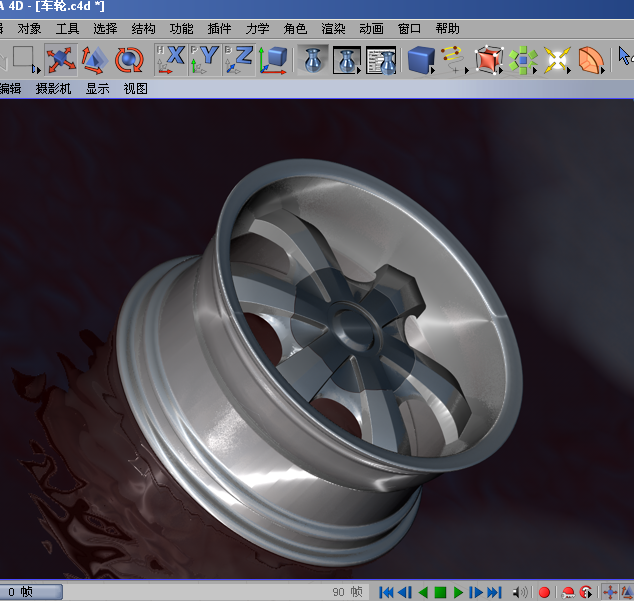
Task: Open the 功能 menu
Action: (x=181, y=29)
